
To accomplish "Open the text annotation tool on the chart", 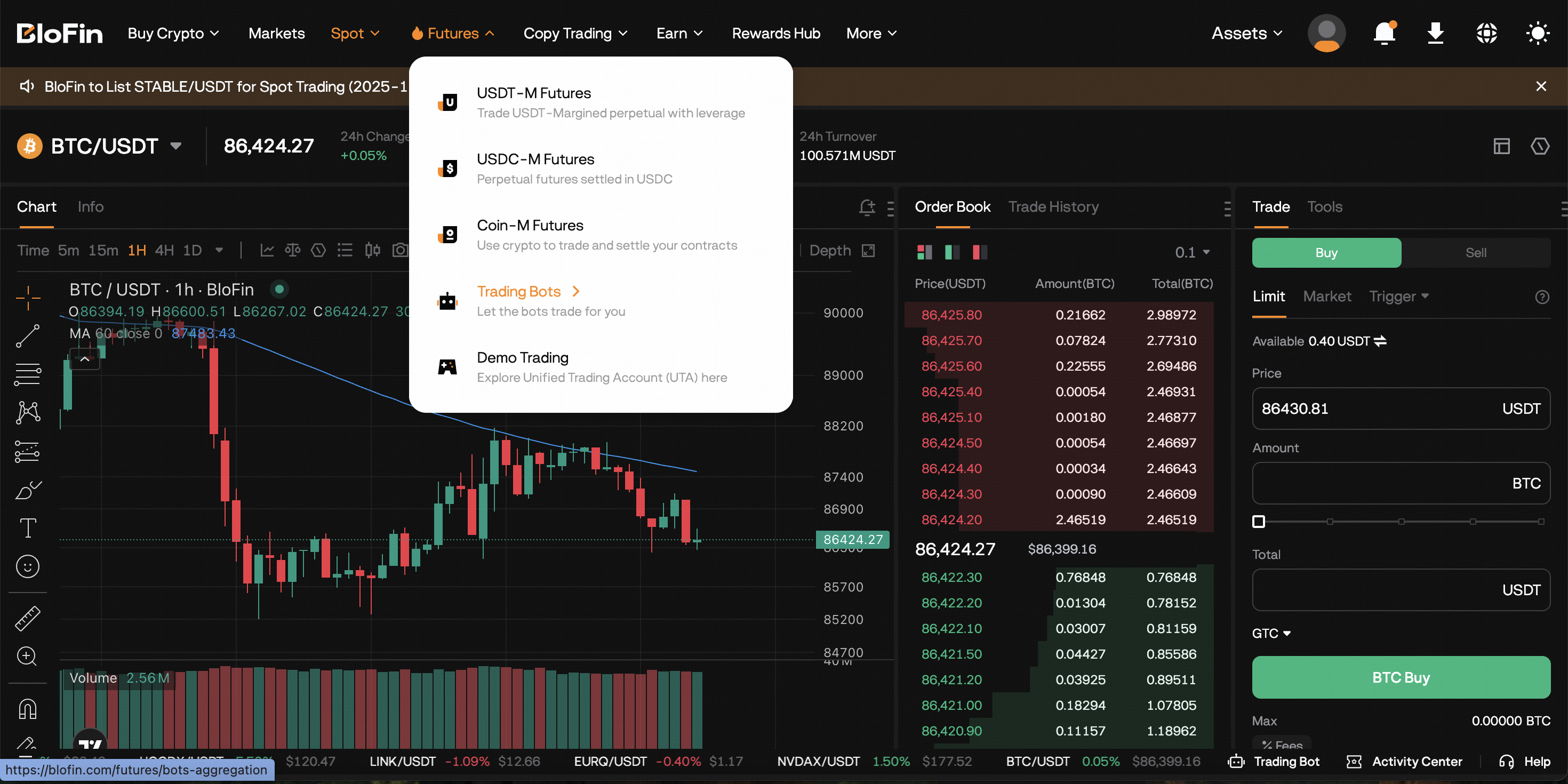I will [27, 528].
